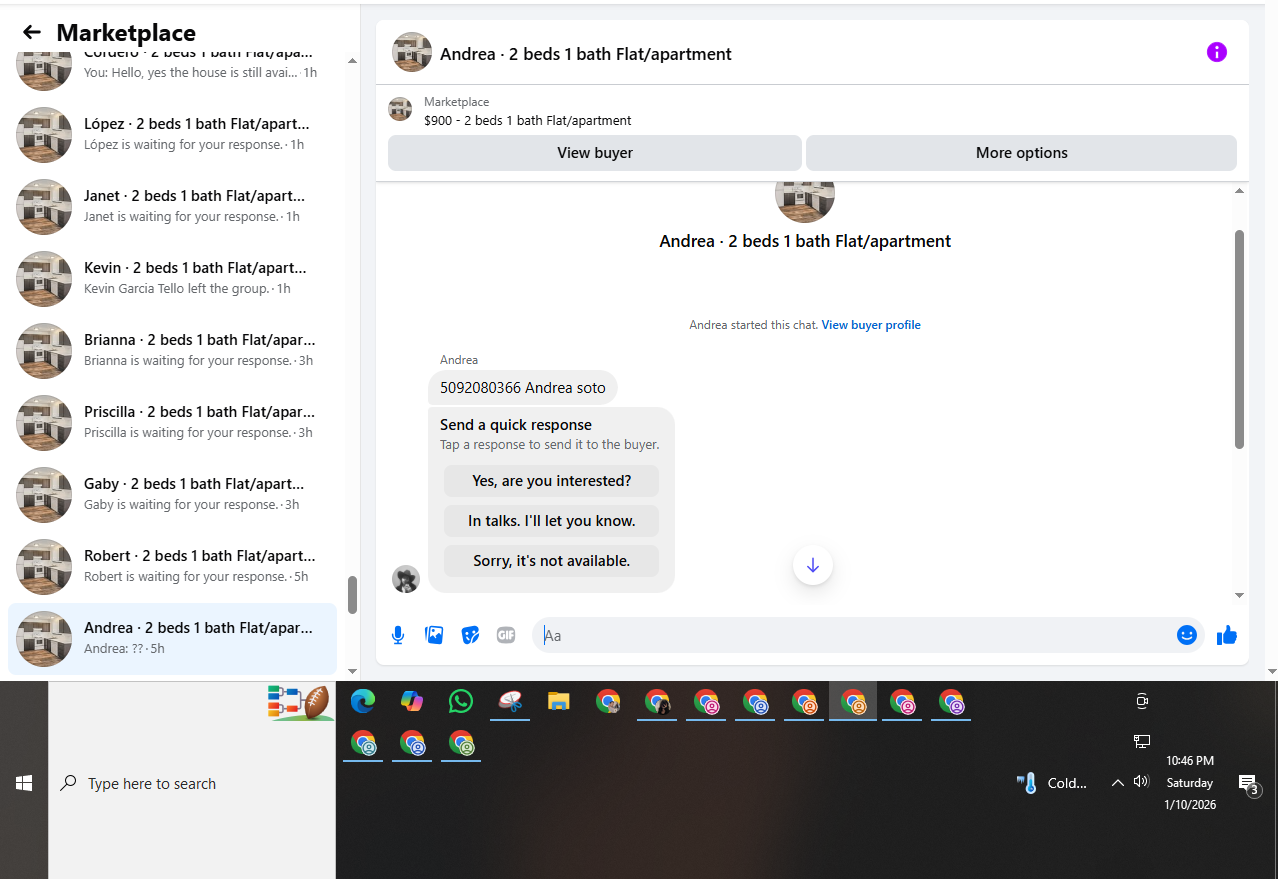Open the Robert conversation
The width and height of the screenshot is (1278, 879).
pos(172,566)
